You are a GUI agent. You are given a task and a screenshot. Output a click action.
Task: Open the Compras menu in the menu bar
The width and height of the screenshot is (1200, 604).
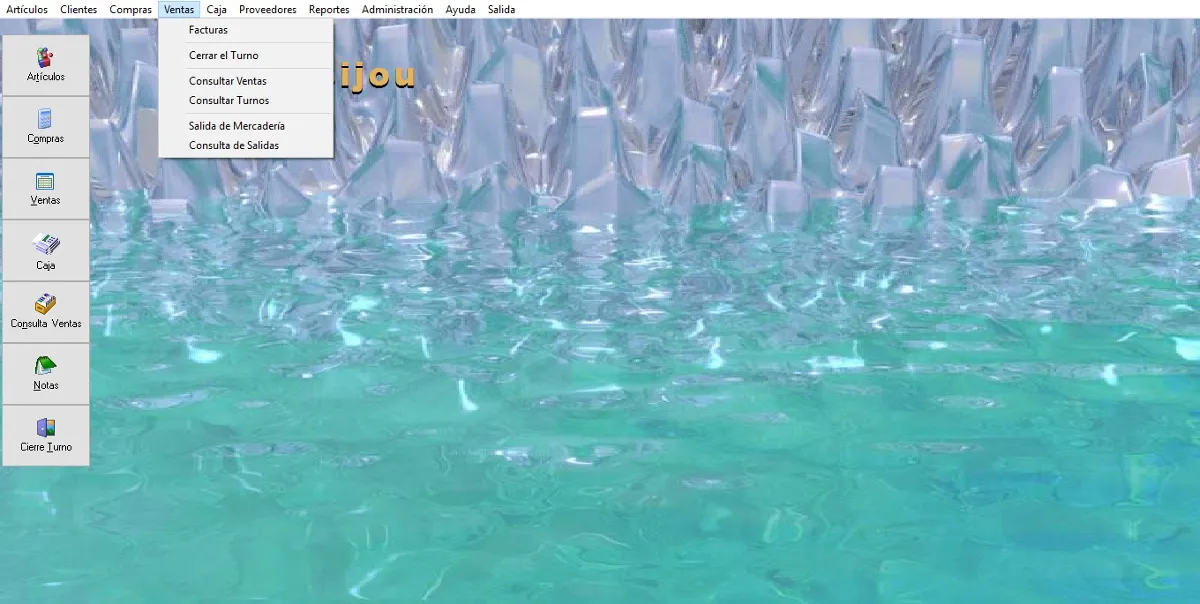[x=131, y=9]
